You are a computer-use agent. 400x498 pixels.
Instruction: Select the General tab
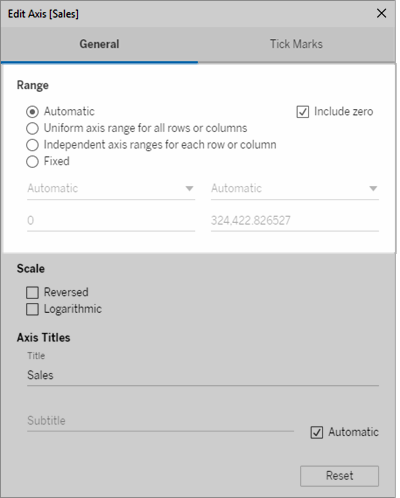pyautogui.click(x=99, y=44)
